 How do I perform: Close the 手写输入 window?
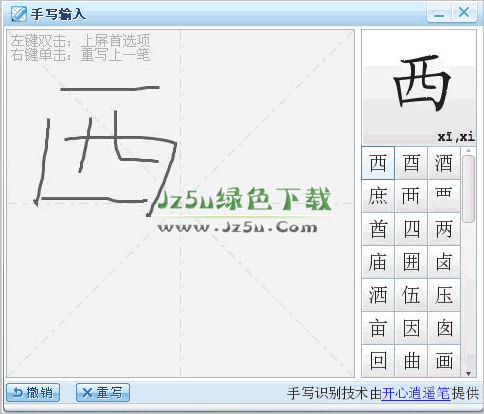[x=464, y=13]
